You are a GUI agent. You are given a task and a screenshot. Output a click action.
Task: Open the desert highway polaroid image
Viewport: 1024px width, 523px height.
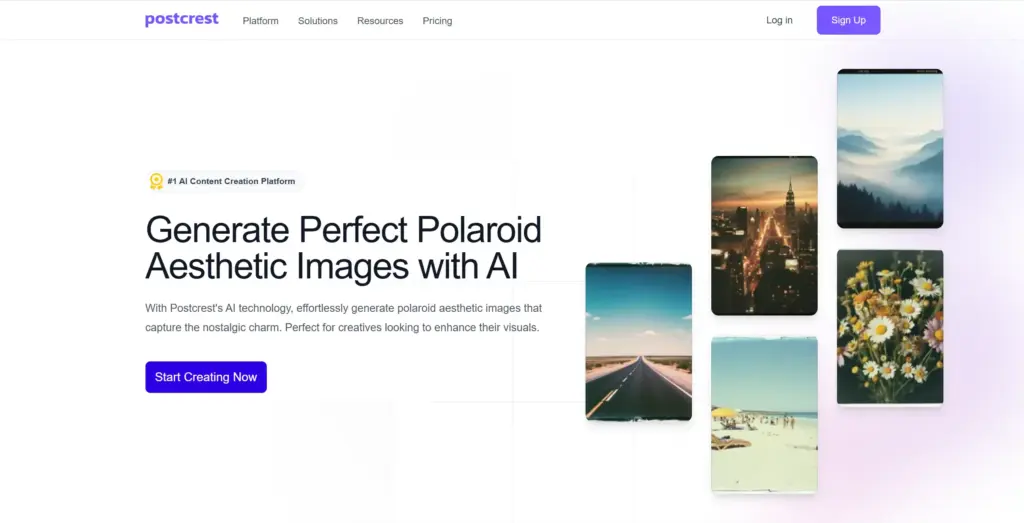point(639,341)
